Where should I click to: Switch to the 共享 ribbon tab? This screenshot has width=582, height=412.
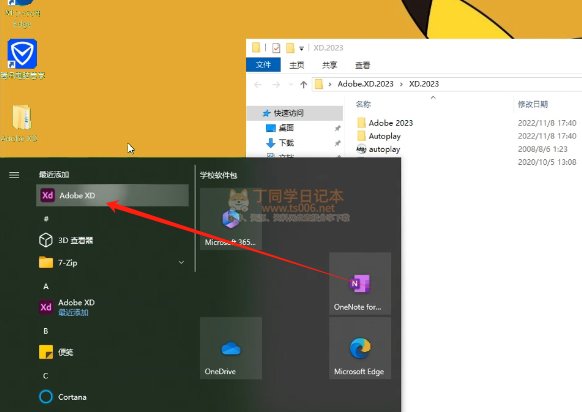pyautogui.click(x=329, y=65)
